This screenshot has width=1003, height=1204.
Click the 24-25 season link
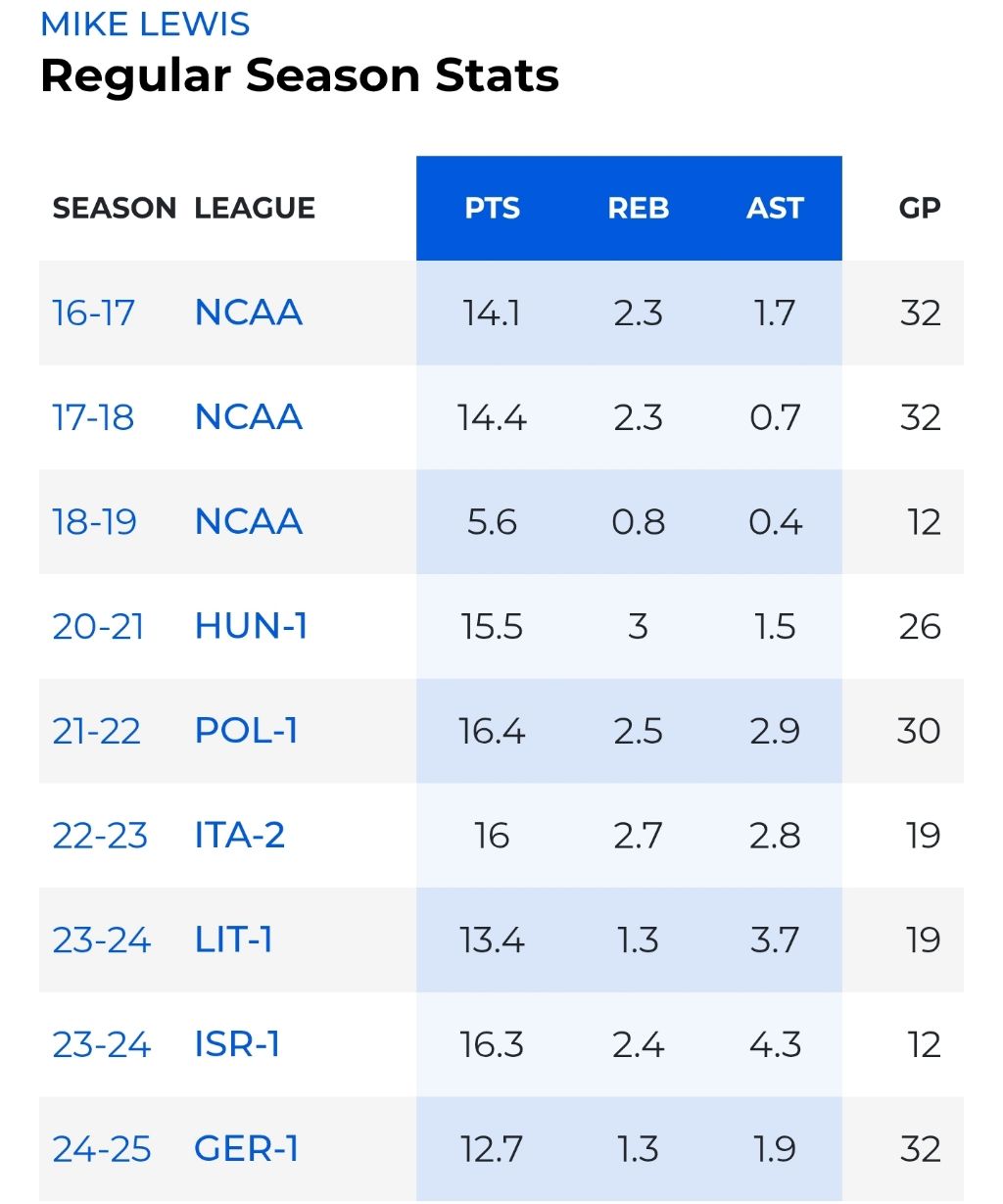102,1149
